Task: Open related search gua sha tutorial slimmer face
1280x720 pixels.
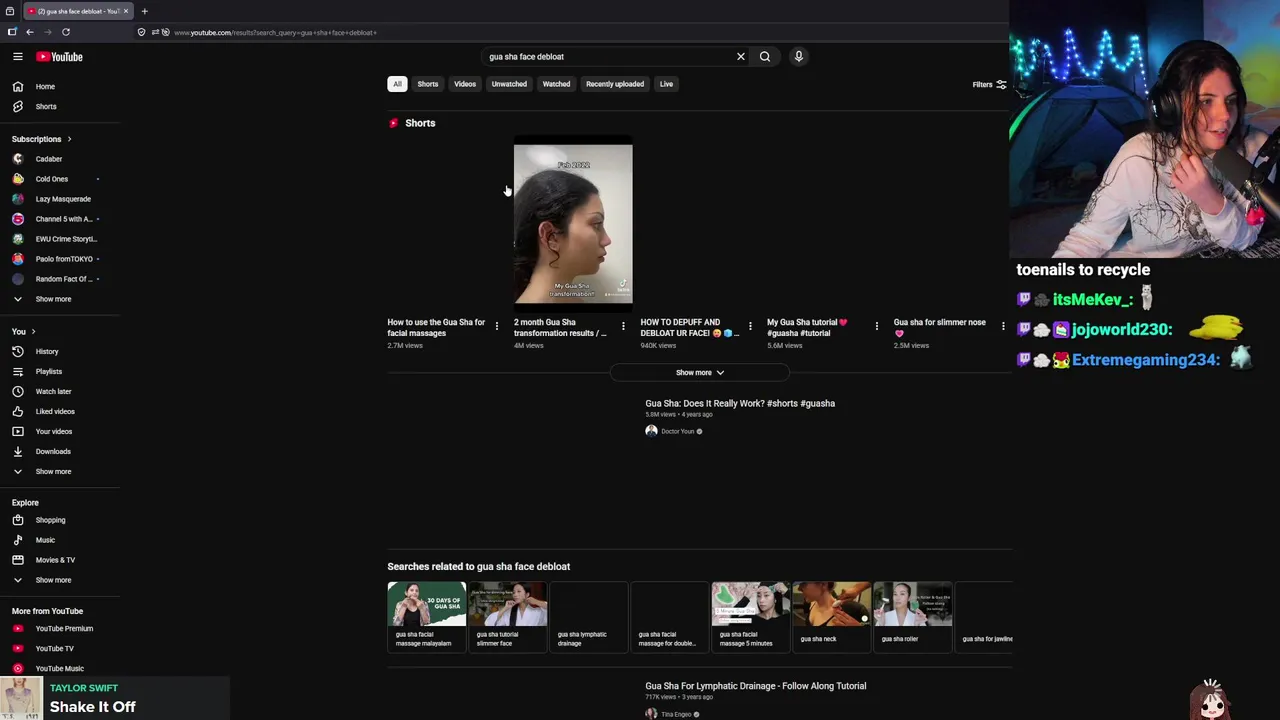Action: pyautogui.click(x=508, y=616)
